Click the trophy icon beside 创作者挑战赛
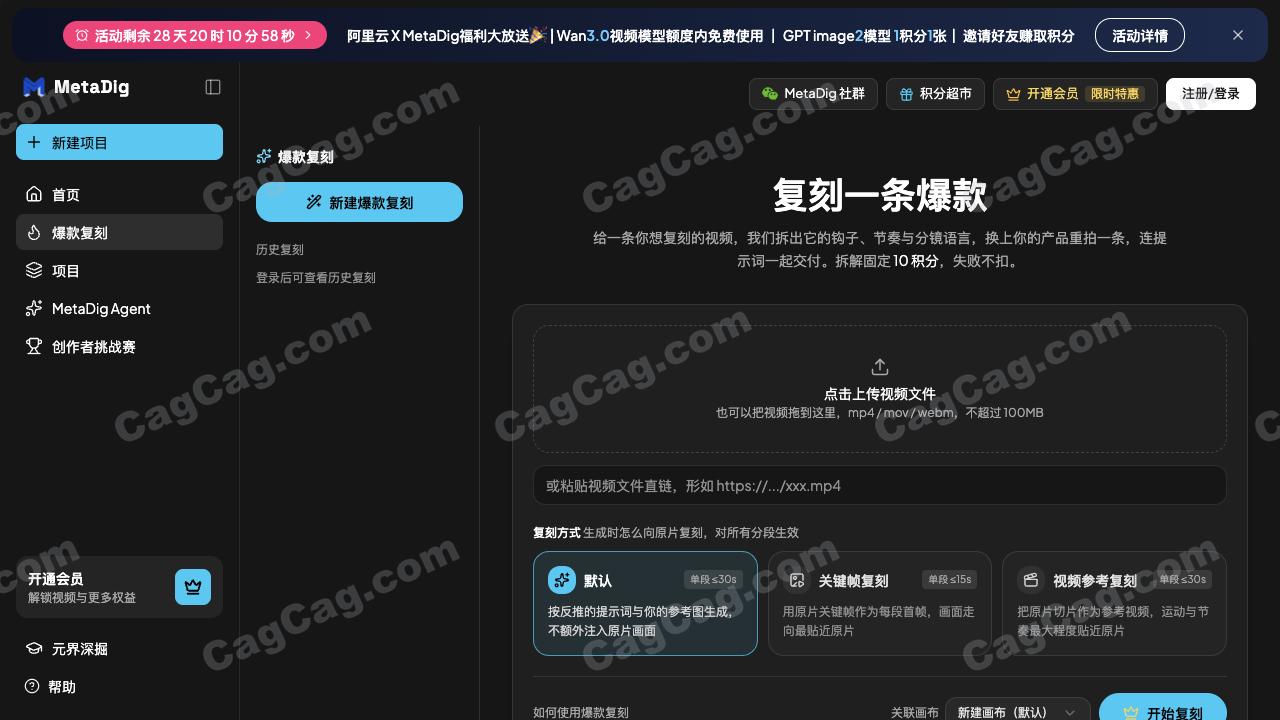Screen dimensions: 1280x720 [34, 346]
